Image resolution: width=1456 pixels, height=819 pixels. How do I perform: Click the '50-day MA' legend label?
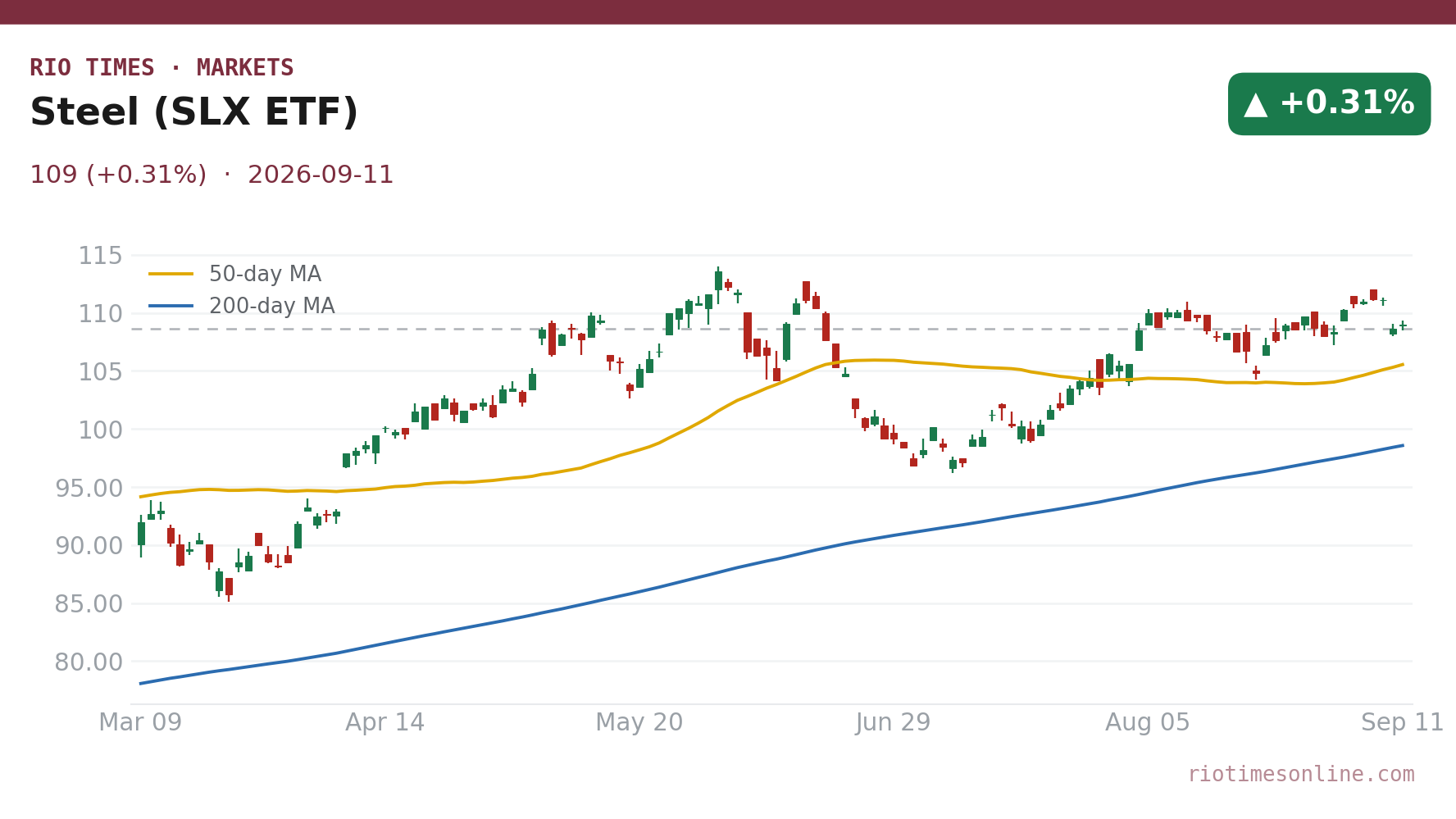(x=265, y=275)
